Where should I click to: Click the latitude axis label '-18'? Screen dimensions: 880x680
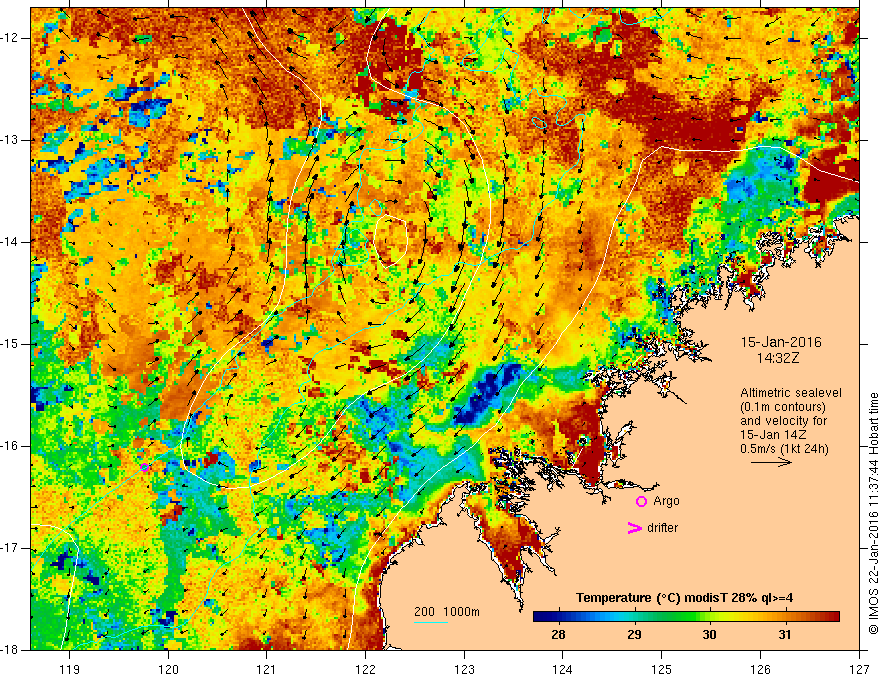(10, 650)
